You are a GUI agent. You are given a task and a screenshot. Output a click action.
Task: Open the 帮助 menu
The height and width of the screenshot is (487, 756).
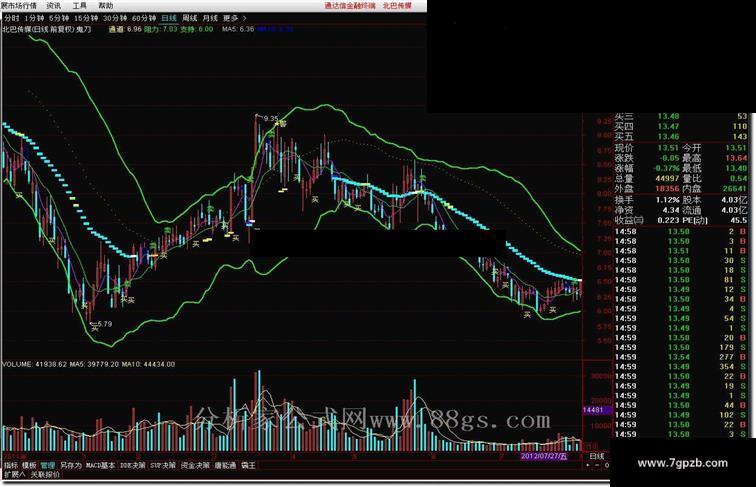point(106,6)
